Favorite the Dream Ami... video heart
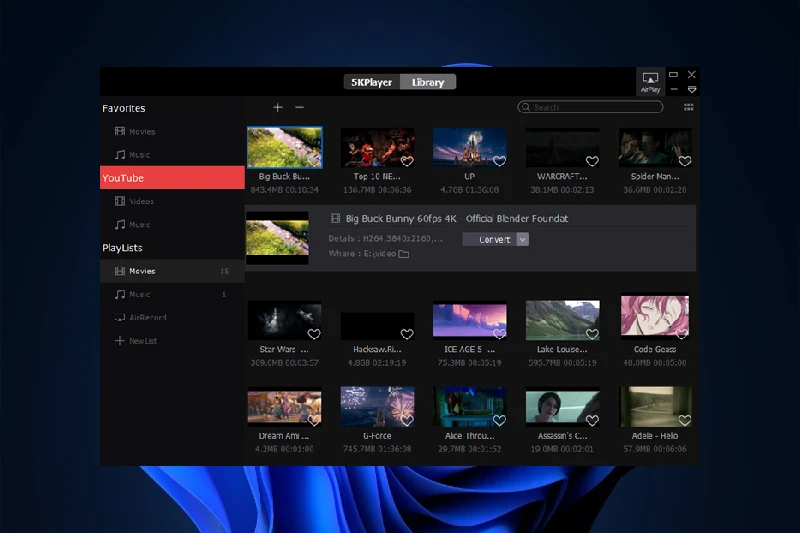This screenshot has height=533, width=800. pos(314,421)
